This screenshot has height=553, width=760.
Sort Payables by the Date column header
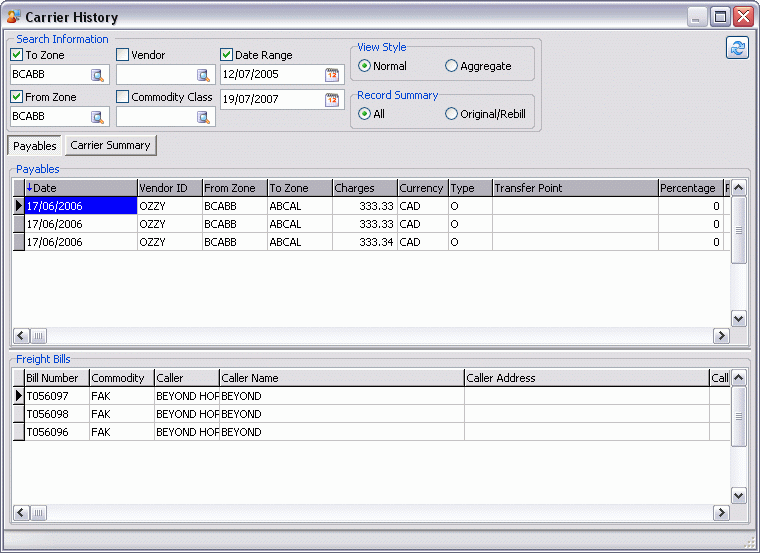click(x=80, y=188)
